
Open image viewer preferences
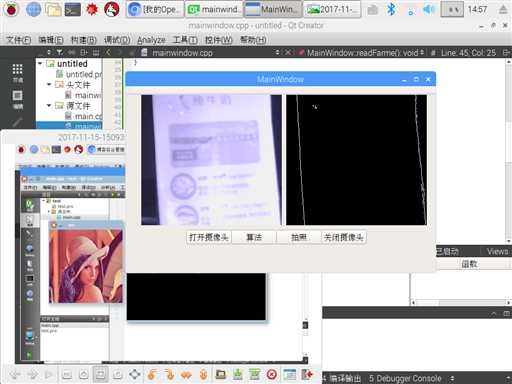coord(290,374)
